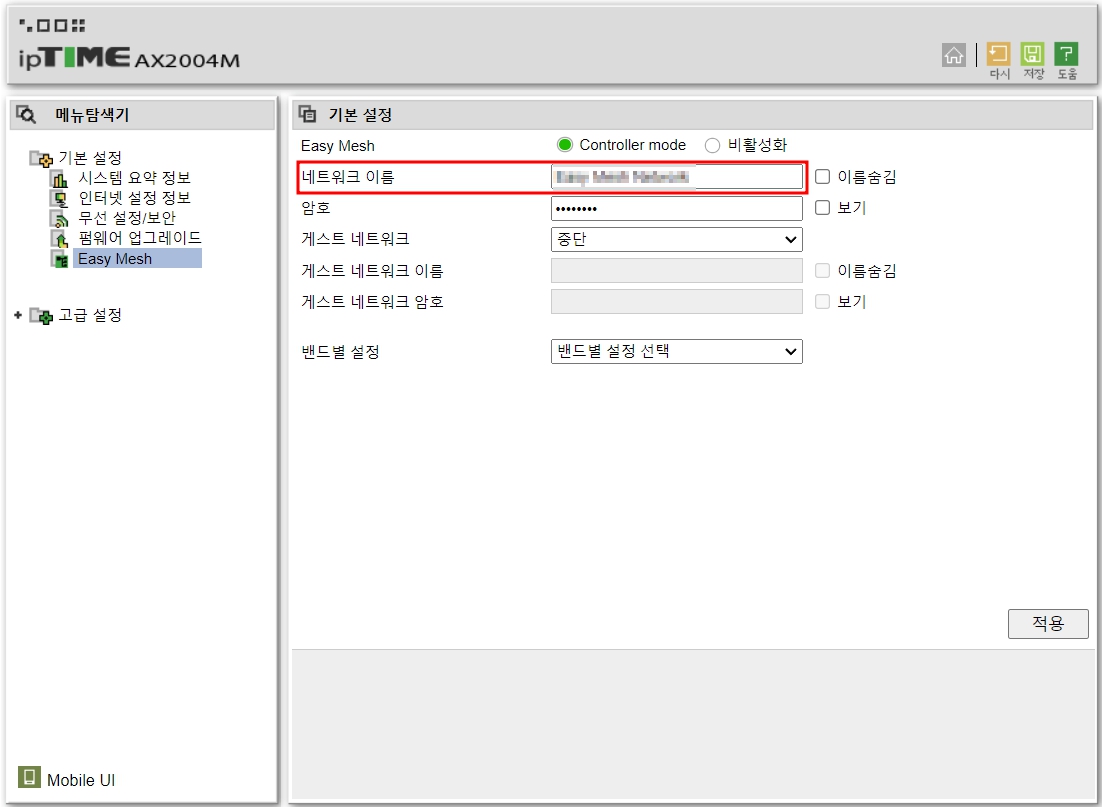Open the 도움 (help) icon
1102x807 pixels.
1066,54
